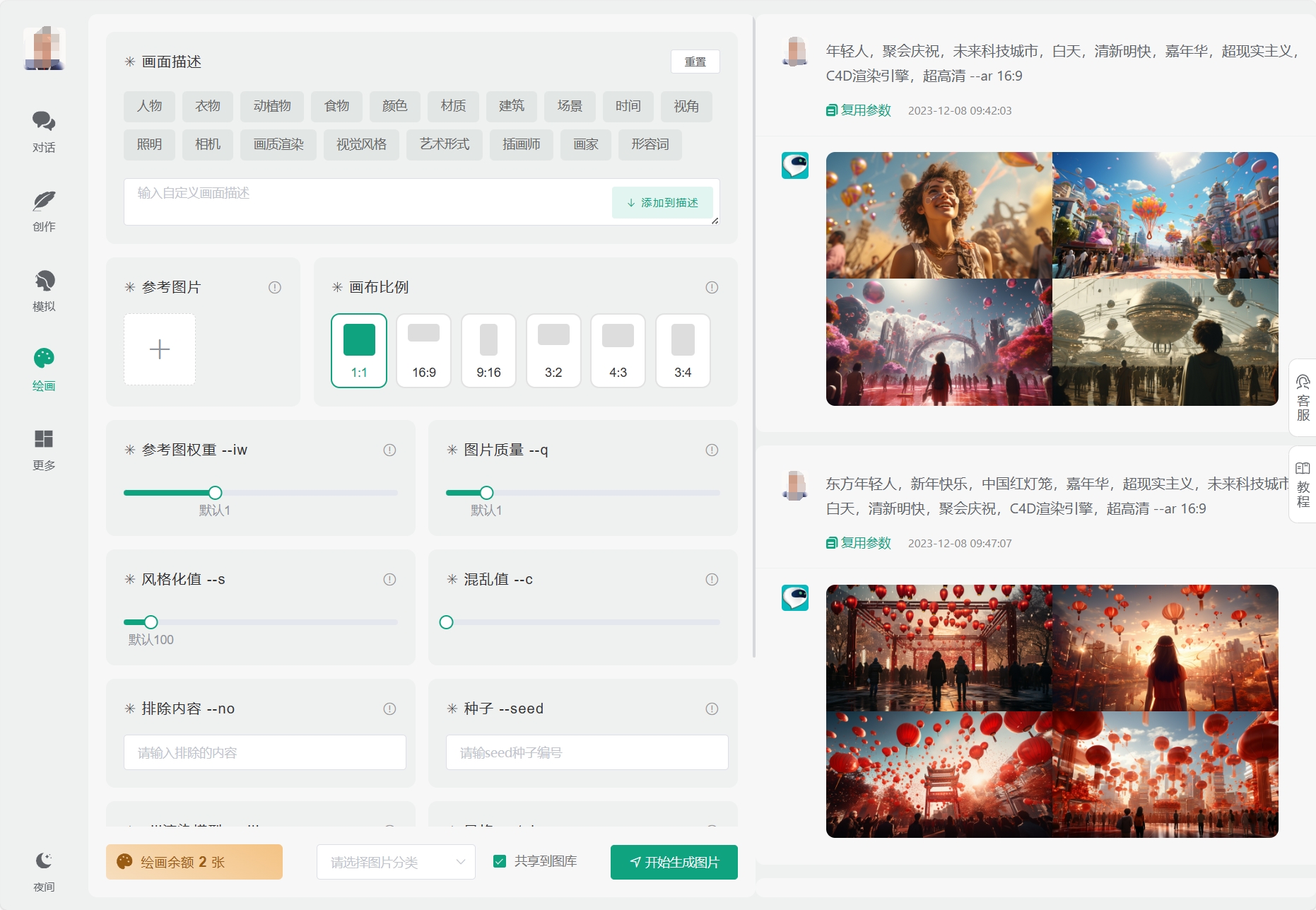Image resolution: width=1316 pixels, height=910 pixels.
Task: Choose the 9:16 canvas ratio option
Action: tap(488, 351)
